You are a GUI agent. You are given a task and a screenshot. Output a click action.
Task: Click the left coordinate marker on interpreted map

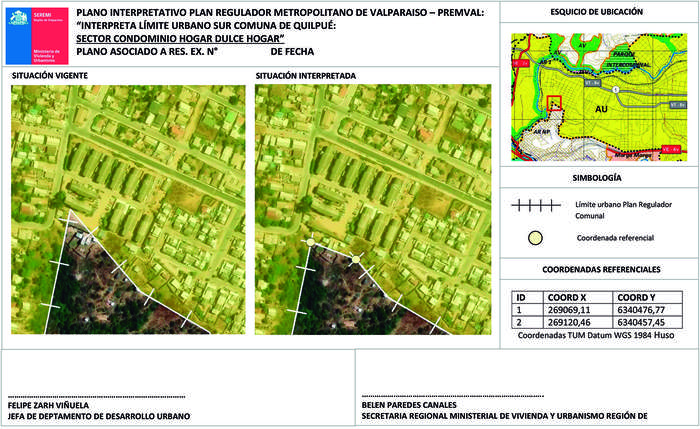310,243
